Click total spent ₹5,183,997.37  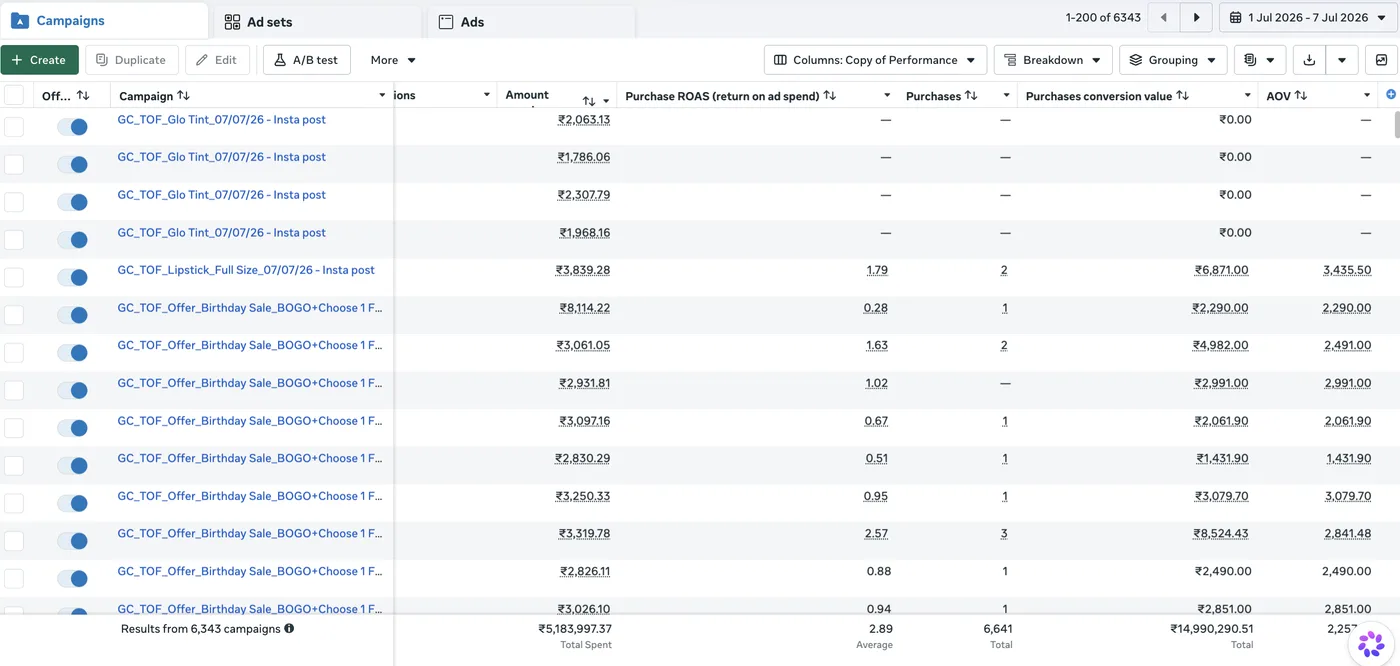(x=575, y=629)
